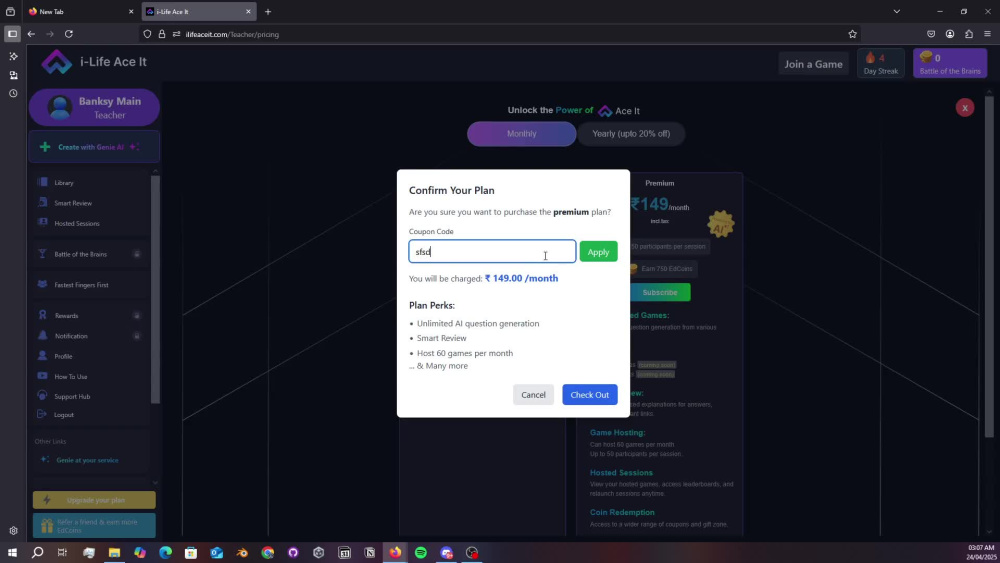Viewport: 1000px width, 563px height.
Task: Switch to the New Tab browser tab
Action: [80, 11]
